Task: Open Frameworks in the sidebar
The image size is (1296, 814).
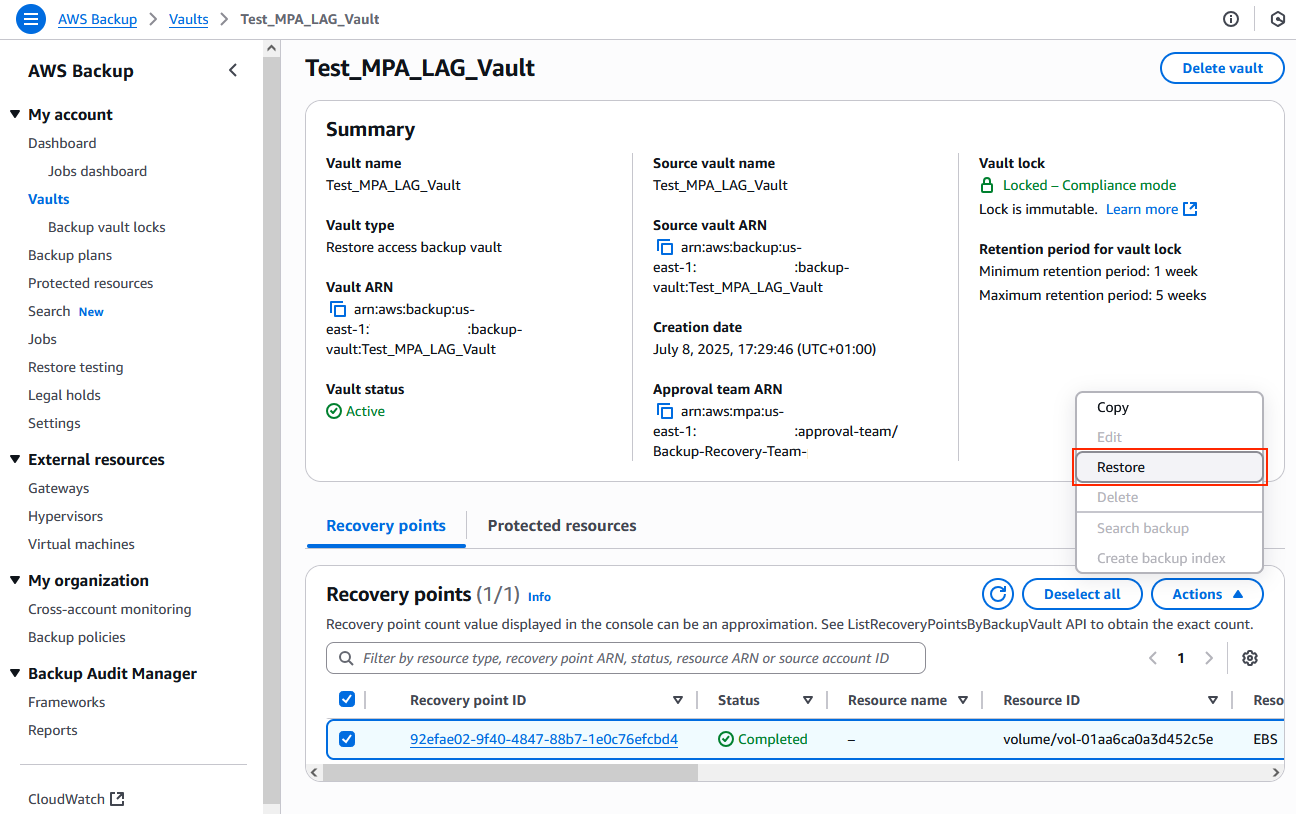Action: click(x=66, y=702)
